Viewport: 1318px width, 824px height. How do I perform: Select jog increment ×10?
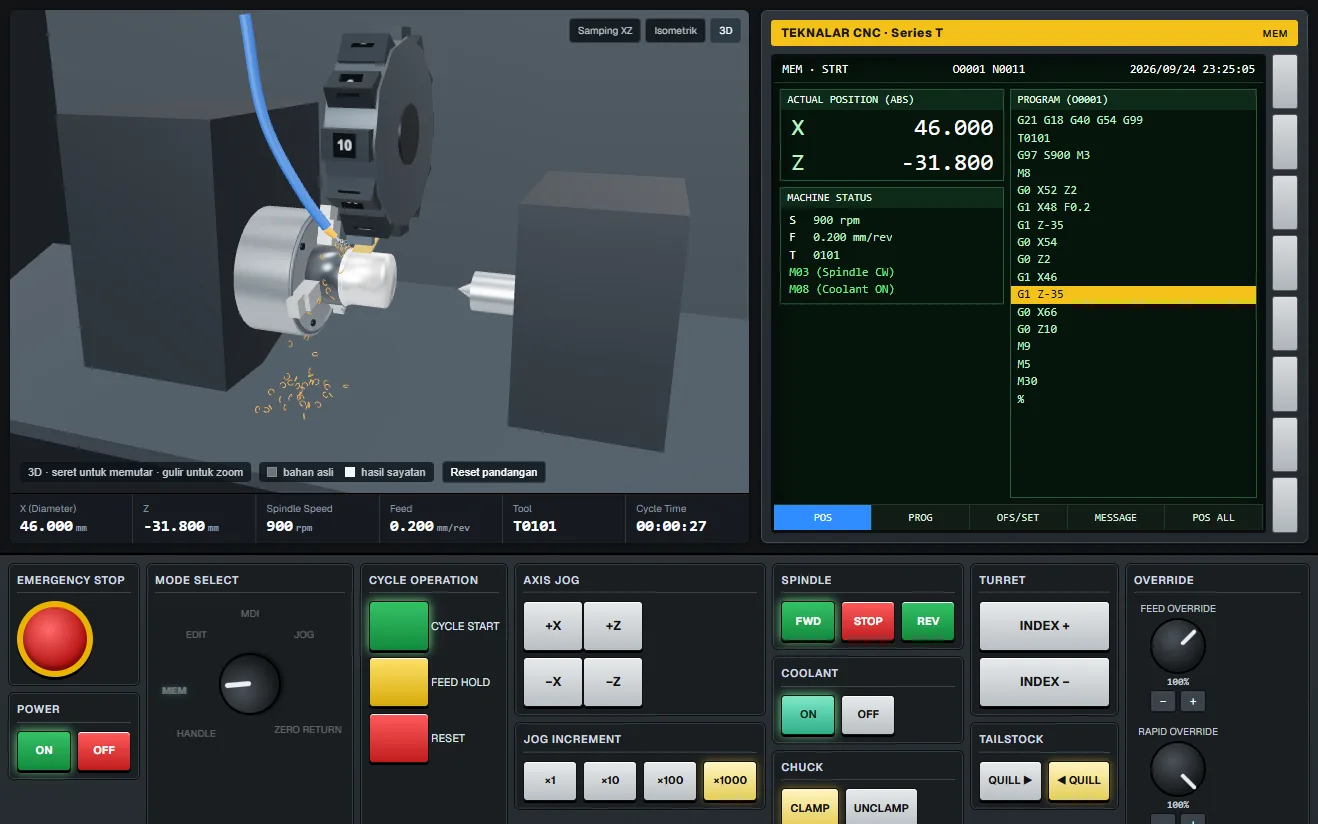pos(610,780)
